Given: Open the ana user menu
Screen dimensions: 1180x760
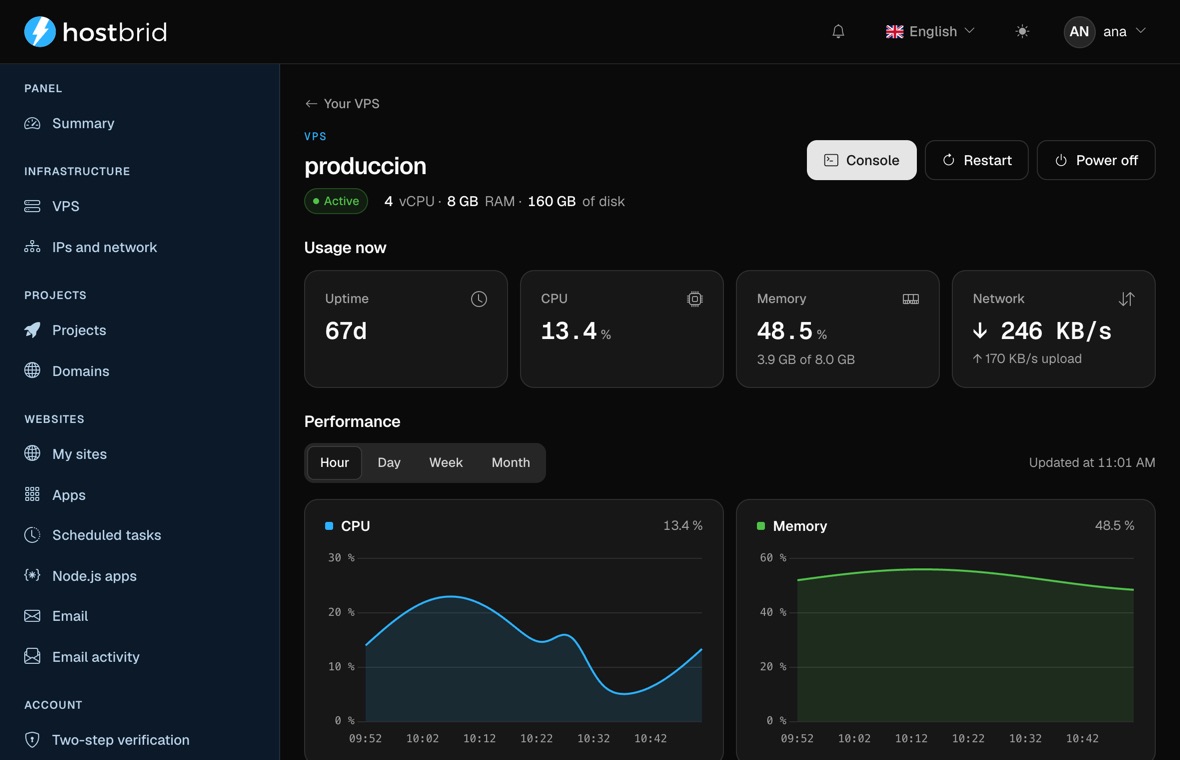Looking at the screenshot, I should click(x=1105, y=32).
